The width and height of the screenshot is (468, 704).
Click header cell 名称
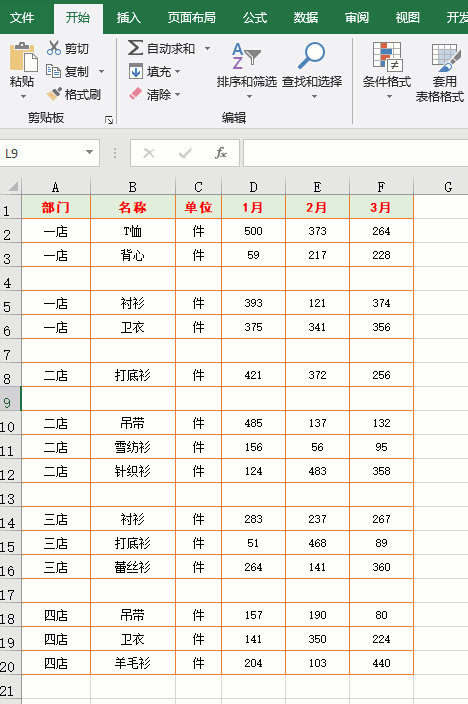132,207
